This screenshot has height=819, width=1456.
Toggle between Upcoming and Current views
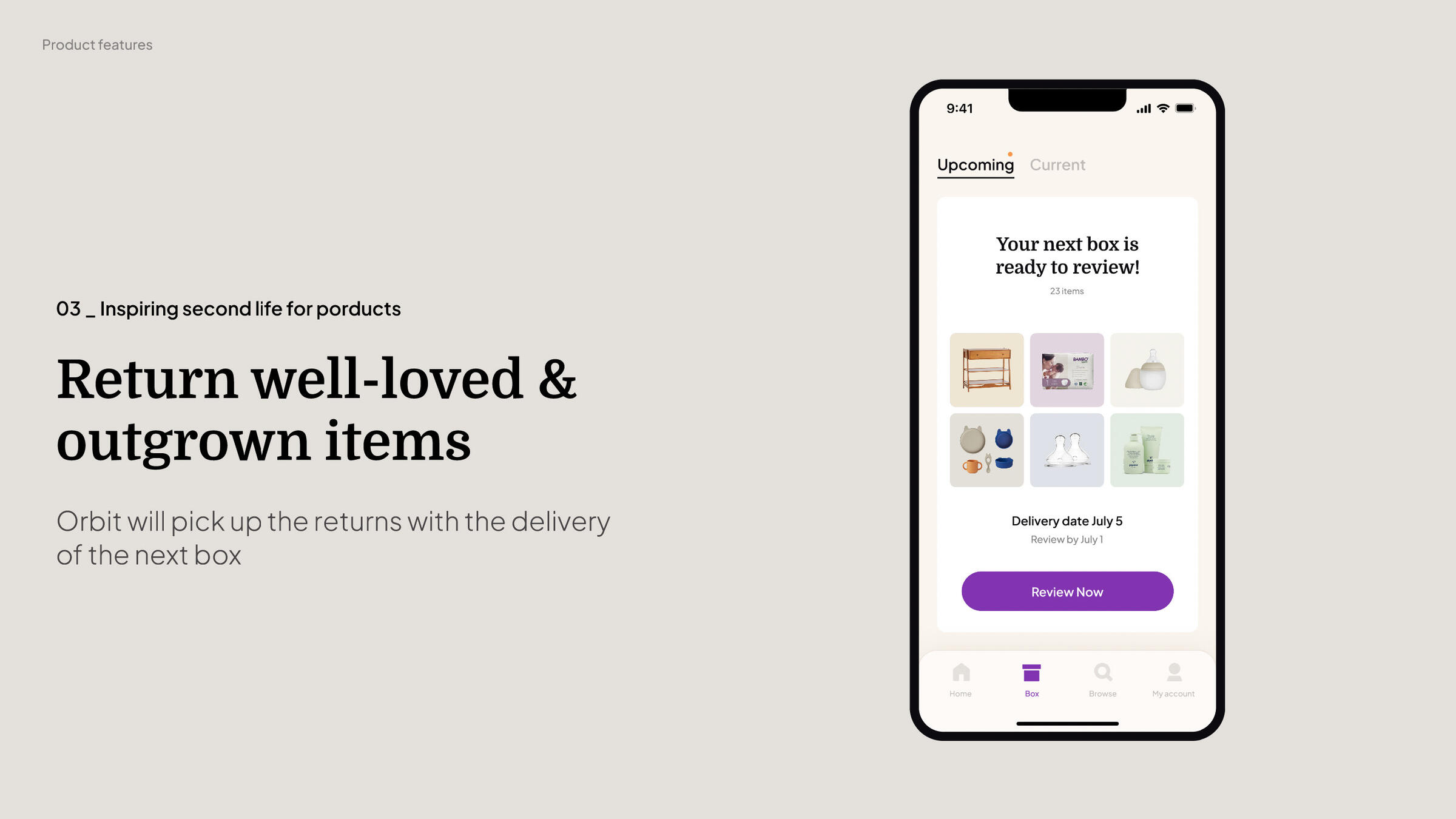tap(1056, 164)
